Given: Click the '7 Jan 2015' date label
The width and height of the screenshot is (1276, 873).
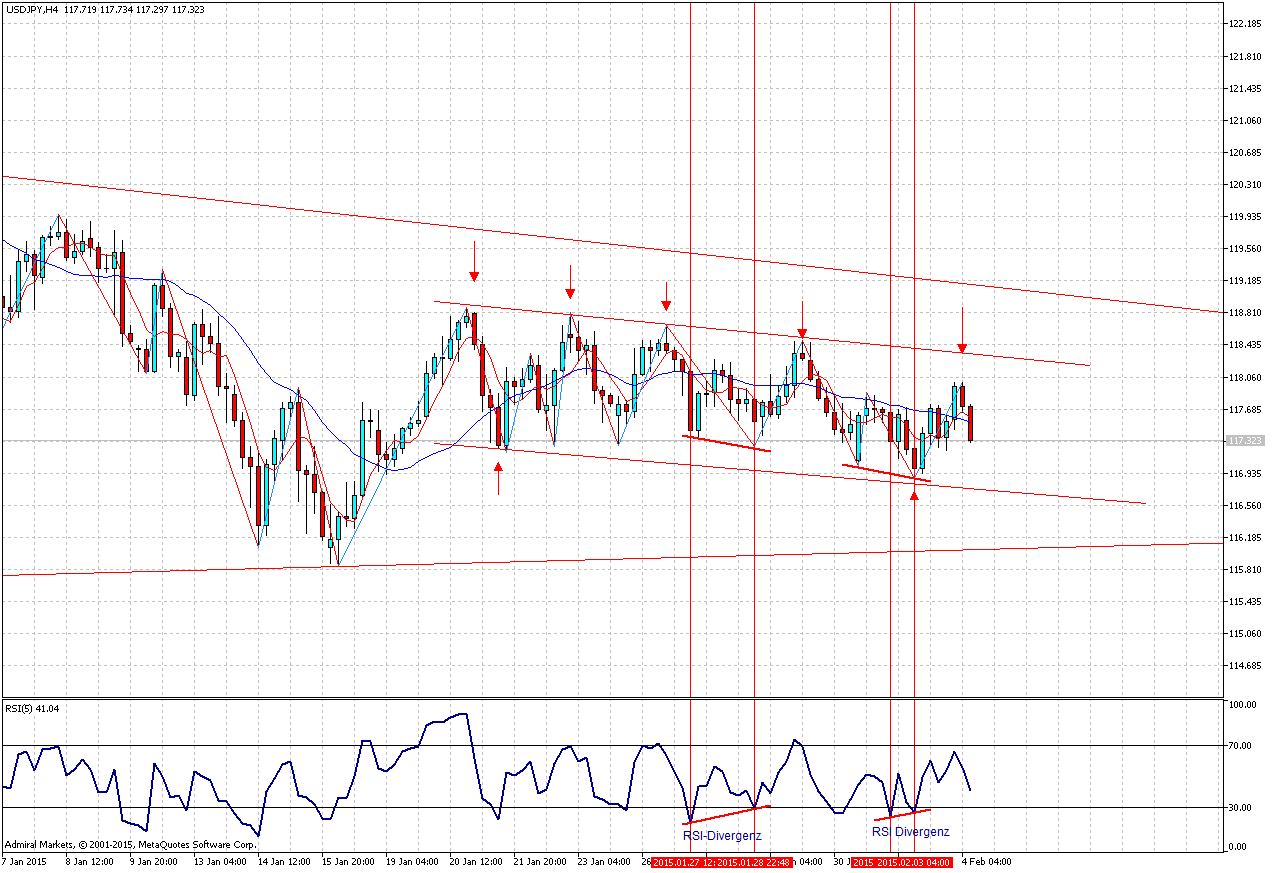Looking at the screenshot, I should pyautogui.click(x=25, y=861).
